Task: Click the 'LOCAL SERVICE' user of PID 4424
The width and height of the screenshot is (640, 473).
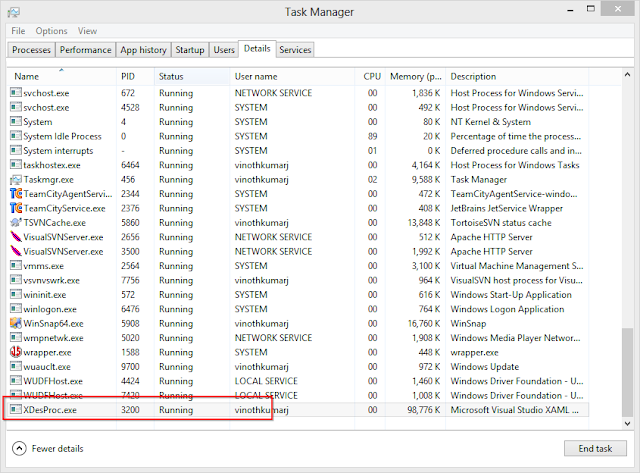Action: pyautogui.click(x=266, y=381)
